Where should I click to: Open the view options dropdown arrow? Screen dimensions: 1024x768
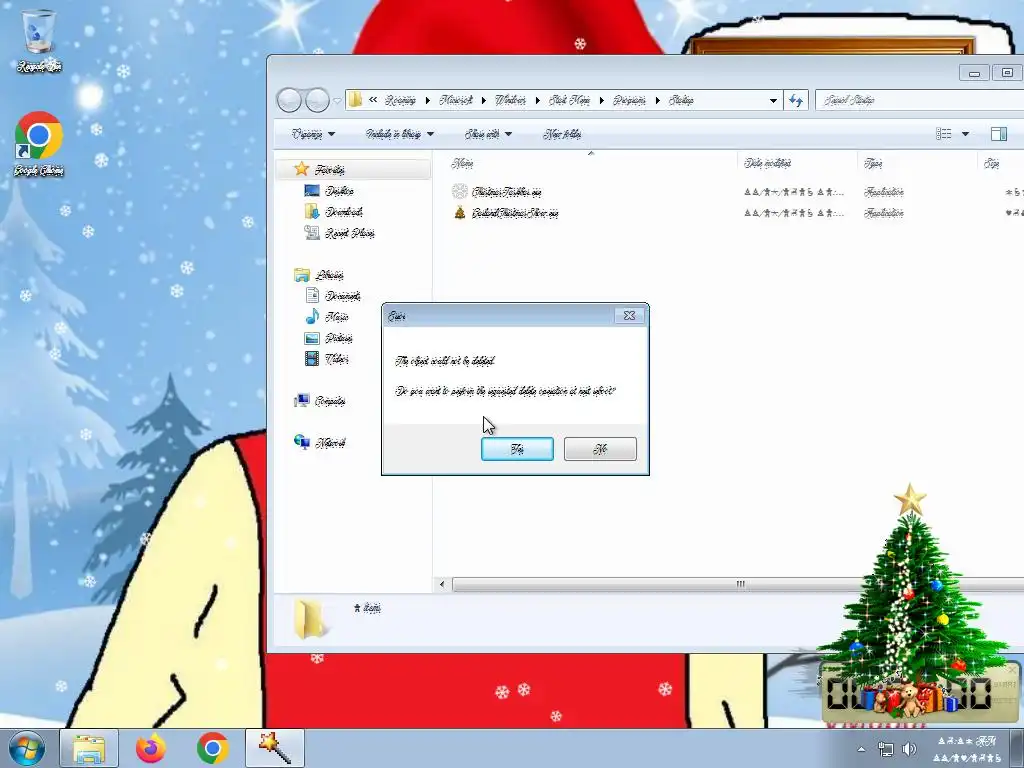click(x=965, y=134)
